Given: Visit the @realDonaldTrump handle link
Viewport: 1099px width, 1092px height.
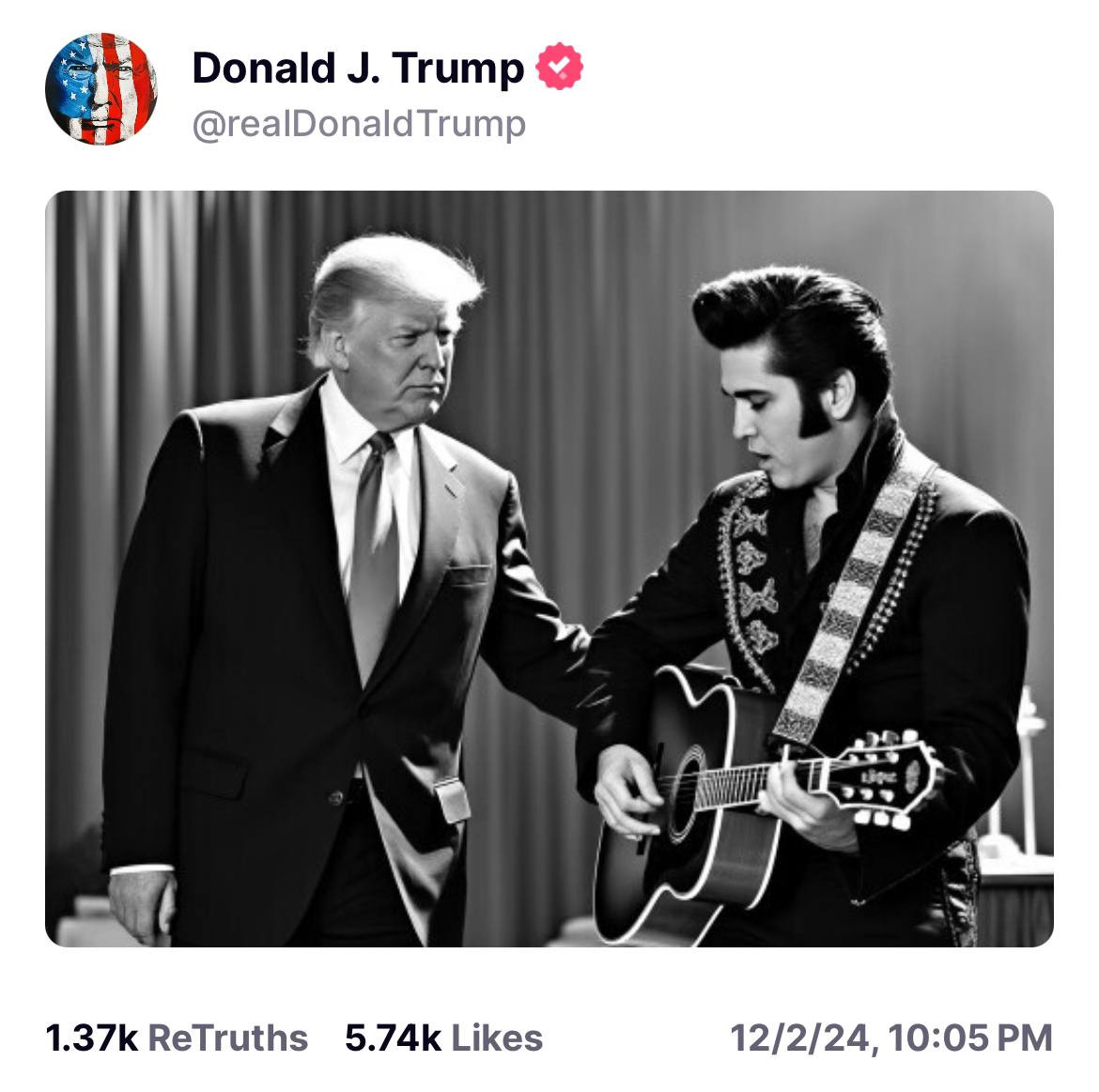Looking at the screenshot, I should point(358,124).
